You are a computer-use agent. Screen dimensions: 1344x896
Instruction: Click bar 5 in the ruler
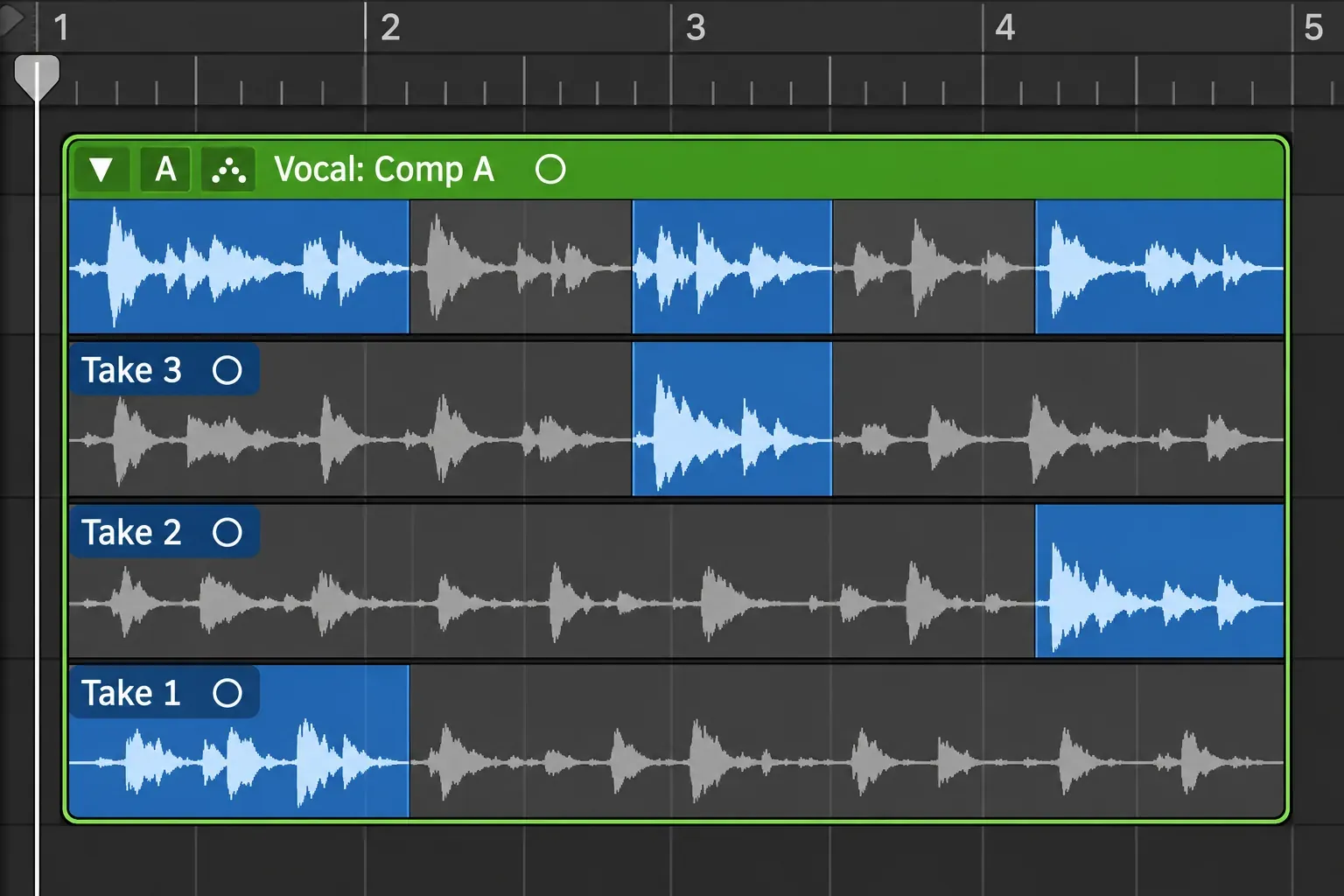tap(1313, 27)
